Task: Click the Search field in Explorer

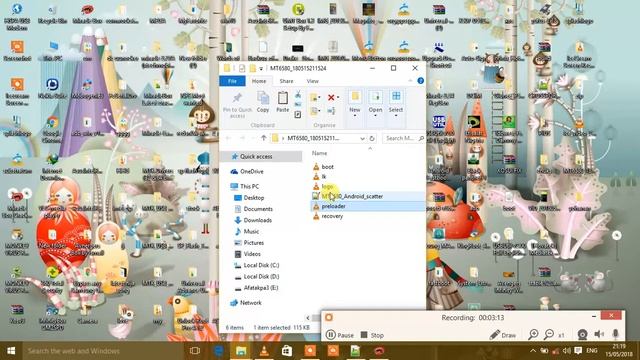Action: 403,138
